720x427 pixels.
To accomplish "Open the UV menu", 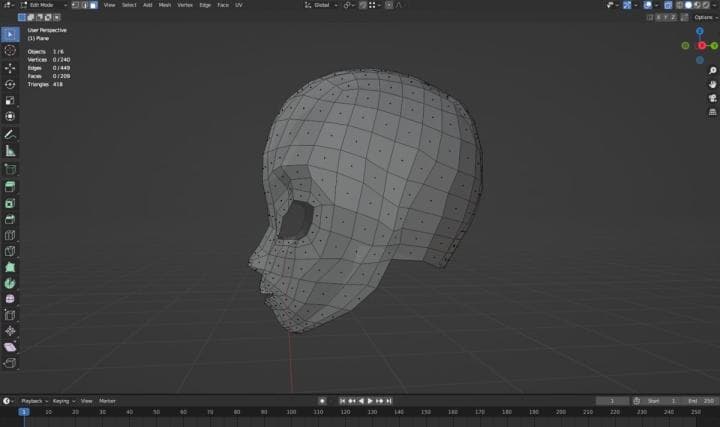I will click(239, 5).
